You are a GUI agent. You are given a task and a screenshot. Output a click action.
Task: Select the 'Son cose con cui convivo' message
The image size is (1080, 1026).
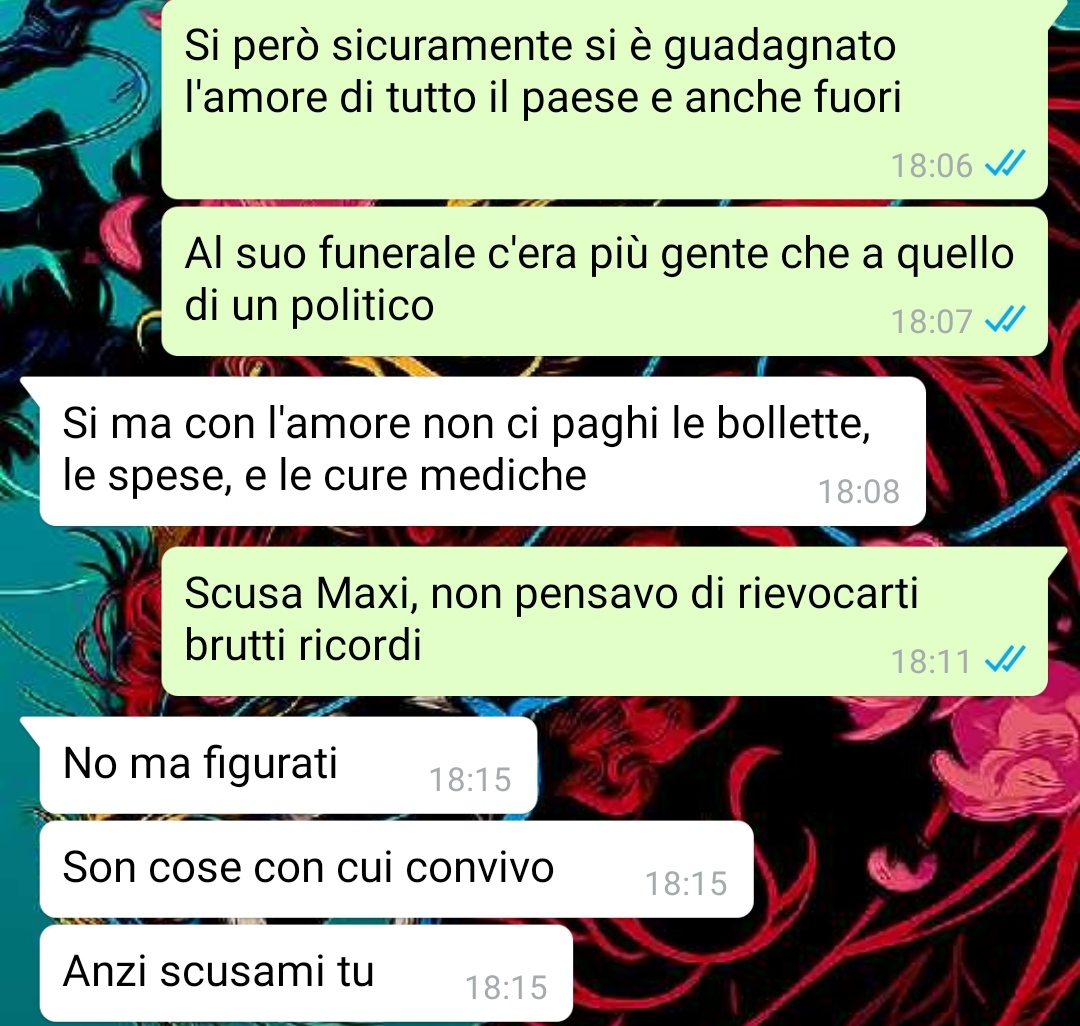click(396, 869)
